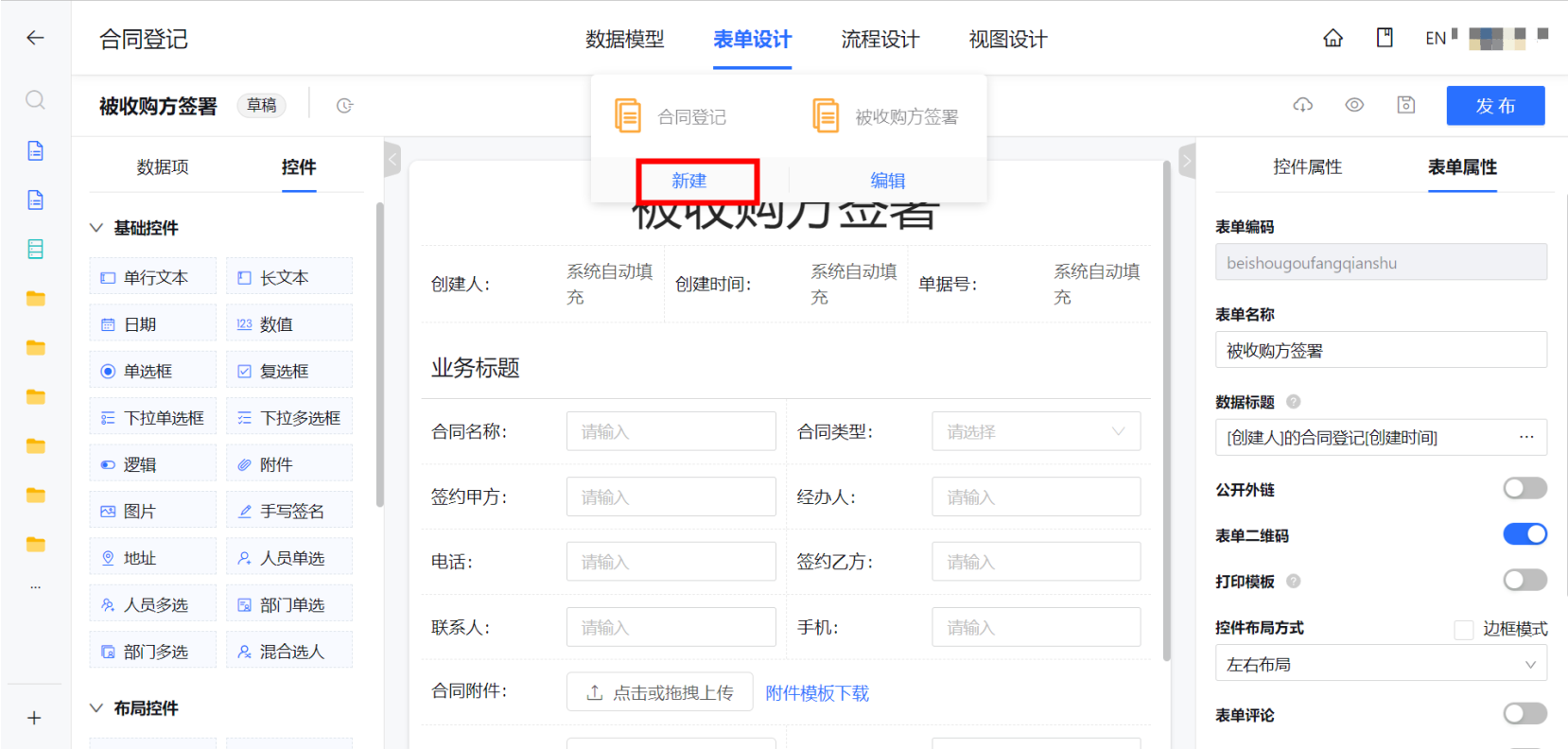Click the 点击或拖拽上传 upload button
The image size is (1568, 749).
click(x=659, y=692)
